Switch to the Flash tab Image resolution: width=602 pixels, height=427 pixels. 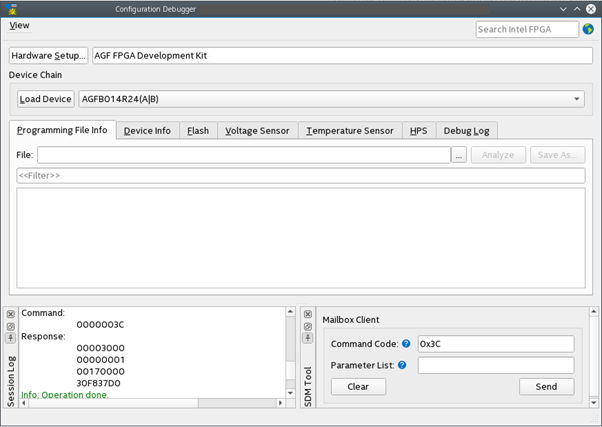click(x=198, y=131)
